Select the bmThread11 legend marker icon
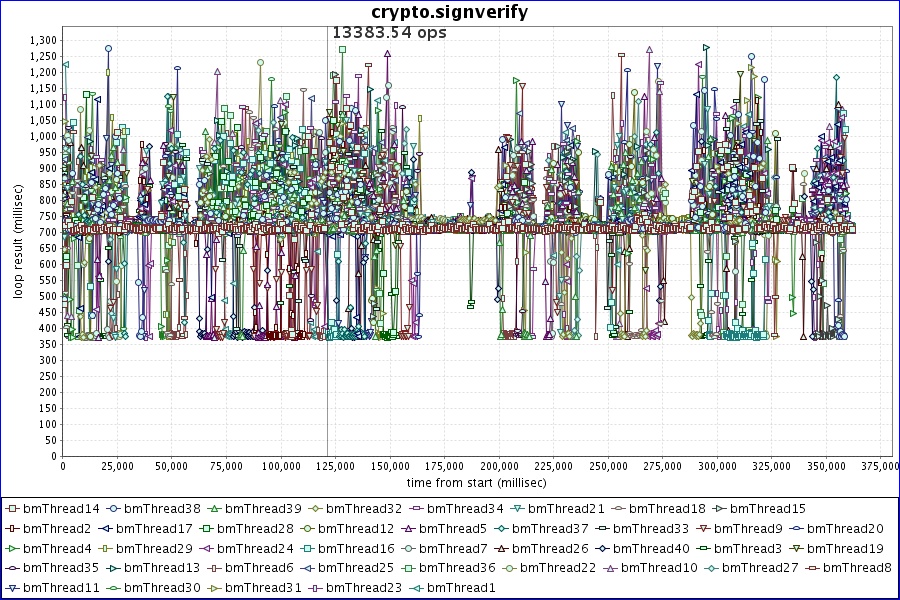Screen dimensions: 900x600 pos(14,588)
